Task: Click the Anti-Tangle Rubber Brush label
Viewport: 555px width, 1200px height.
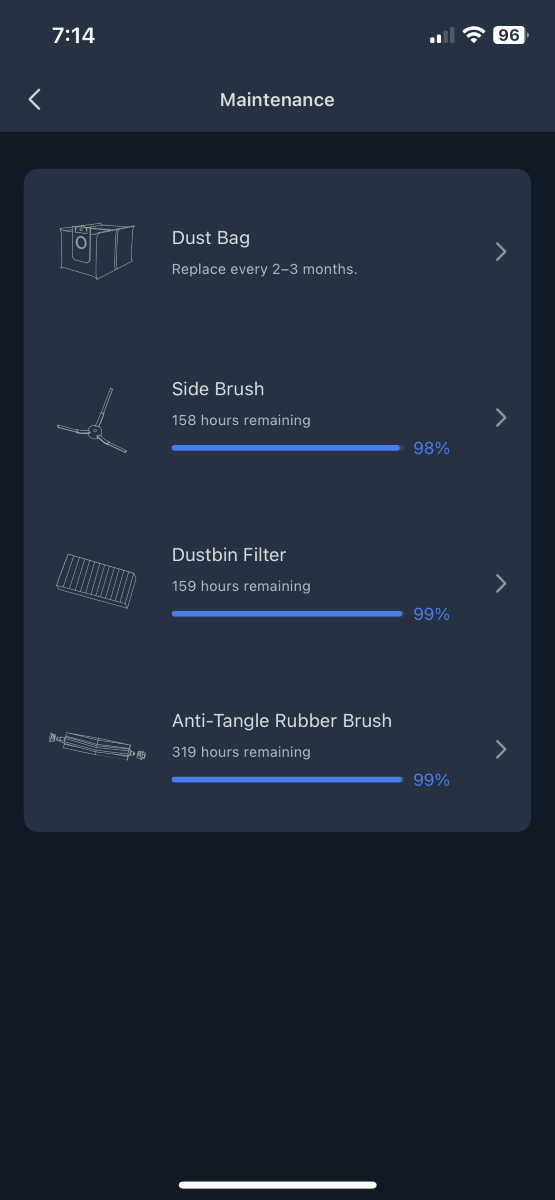Action: point(282,721)
